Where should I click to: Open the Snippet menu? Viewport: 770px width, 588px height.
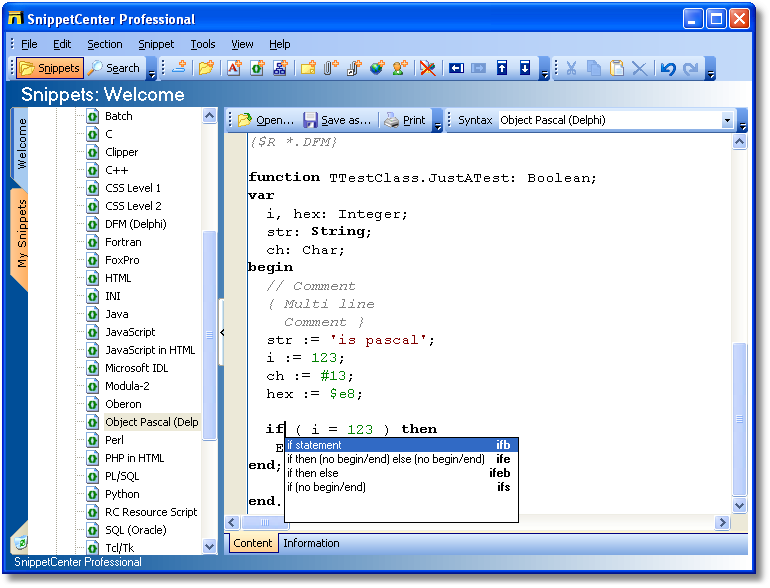tap(156, 44)
